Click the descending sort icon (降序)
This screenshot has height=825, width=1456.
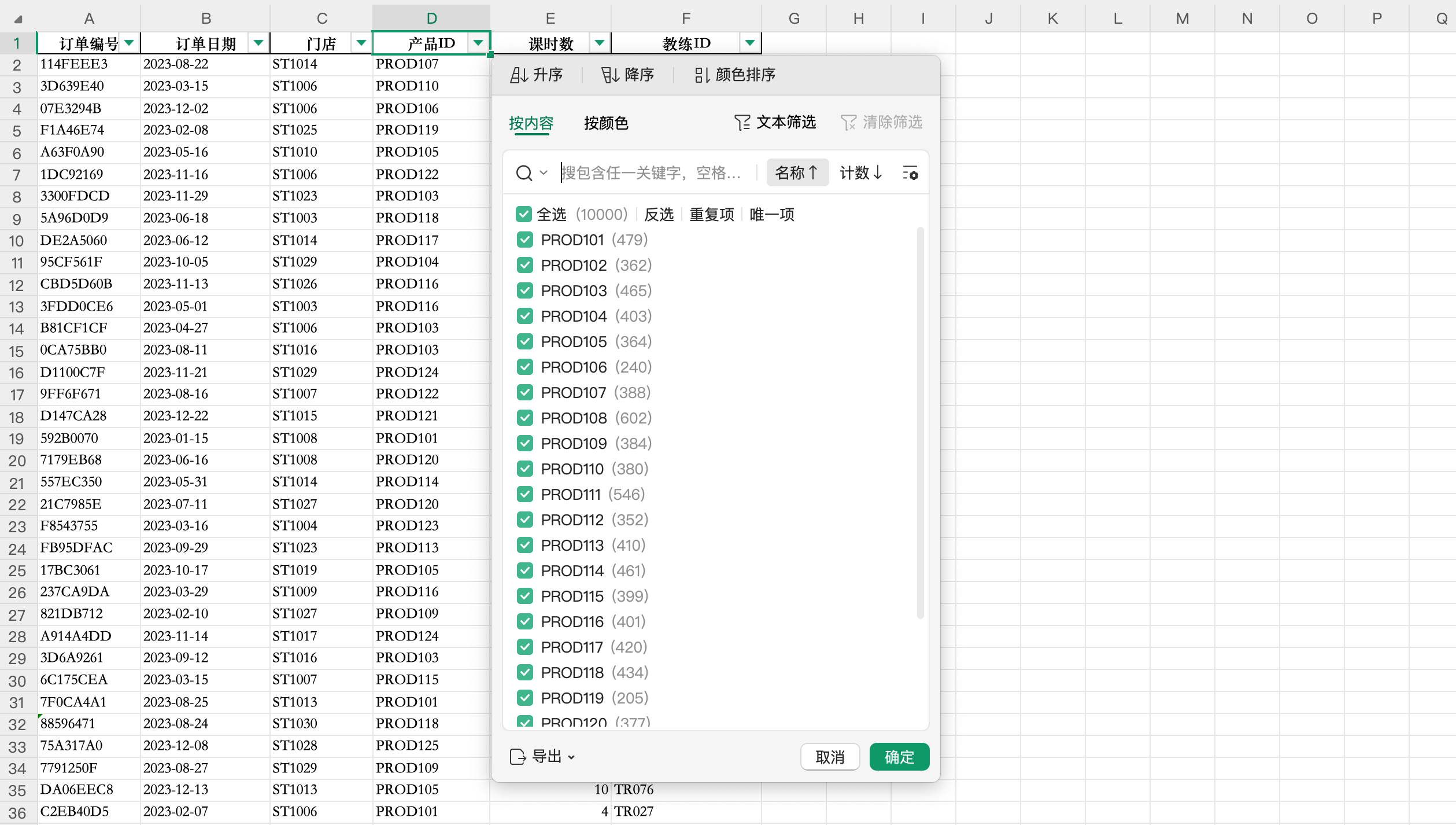610,75
